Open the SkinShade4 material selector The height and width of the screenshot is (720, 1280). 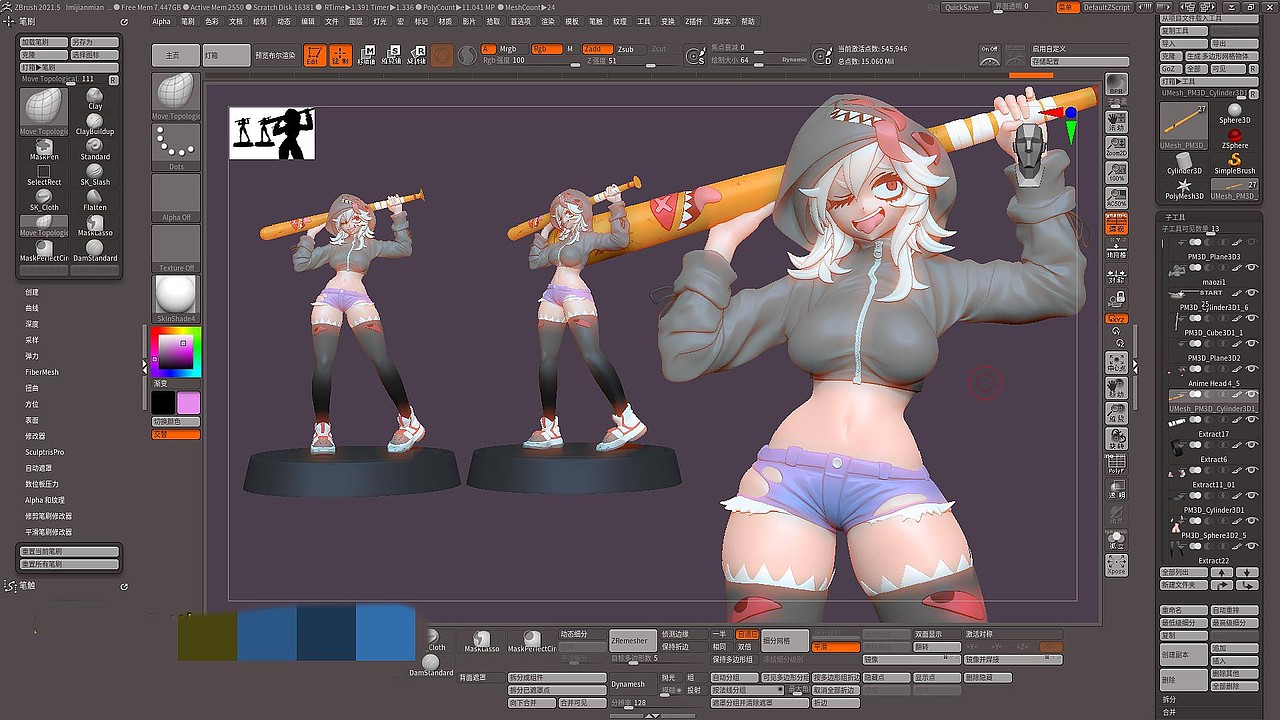click(174, 295)
